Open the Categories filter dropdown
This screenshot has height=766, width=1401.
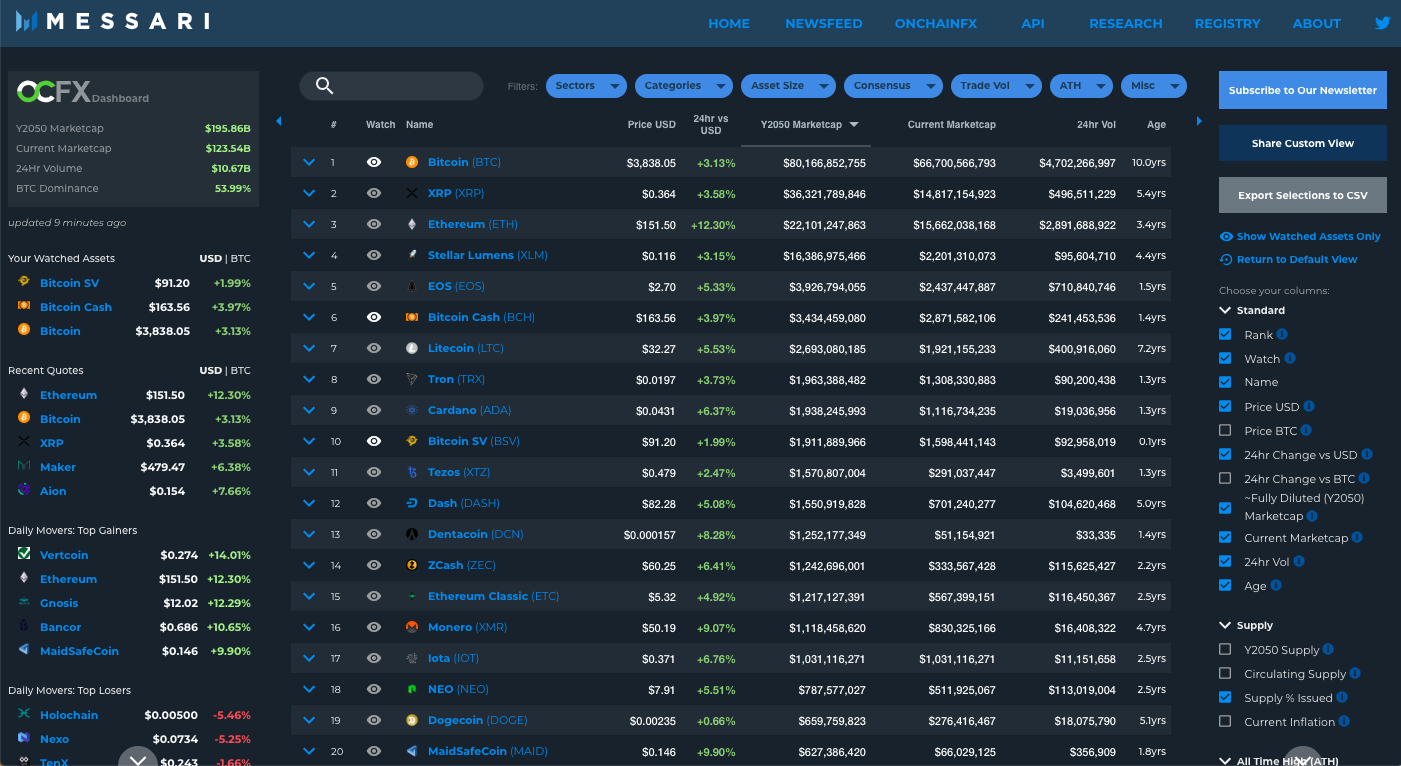point(684,86)
